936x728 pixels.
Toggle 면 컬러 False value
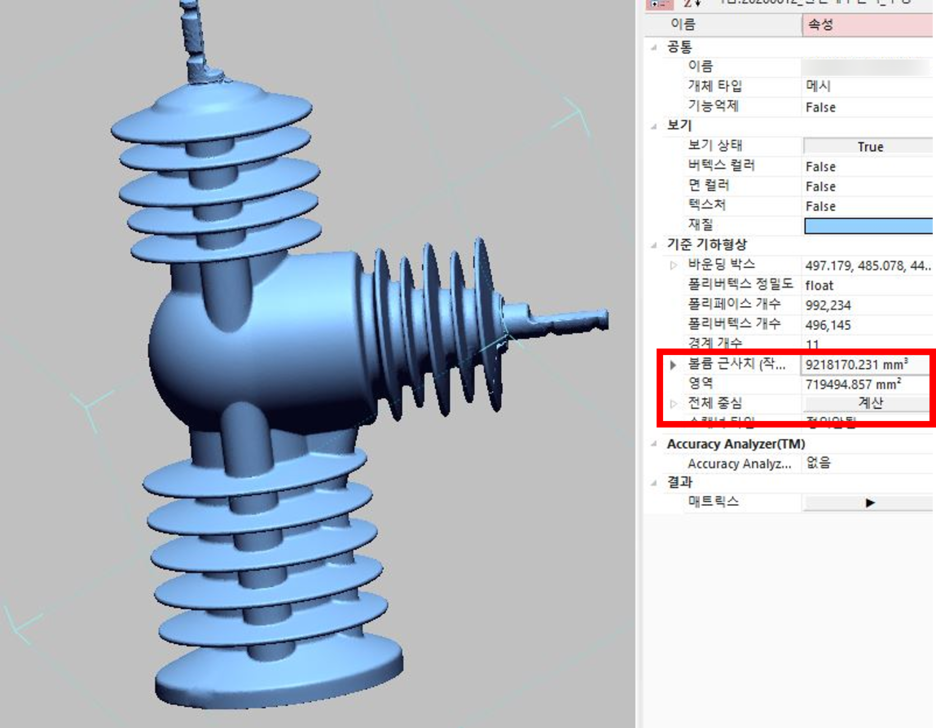(821, 186)
